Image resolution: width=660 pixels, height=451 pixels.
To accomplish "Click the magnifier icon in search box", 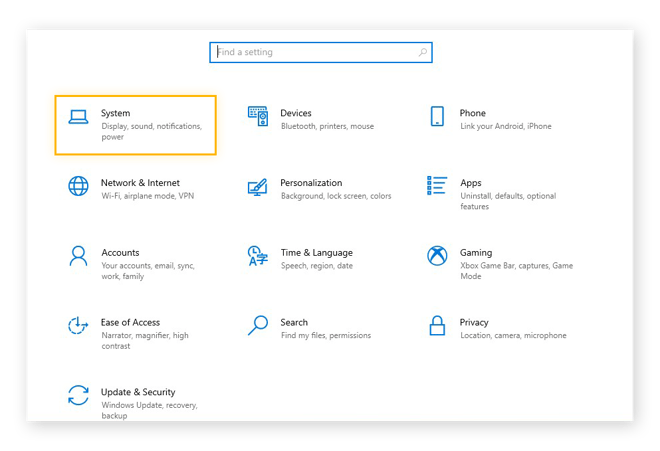I will click(x=423, y=52).
